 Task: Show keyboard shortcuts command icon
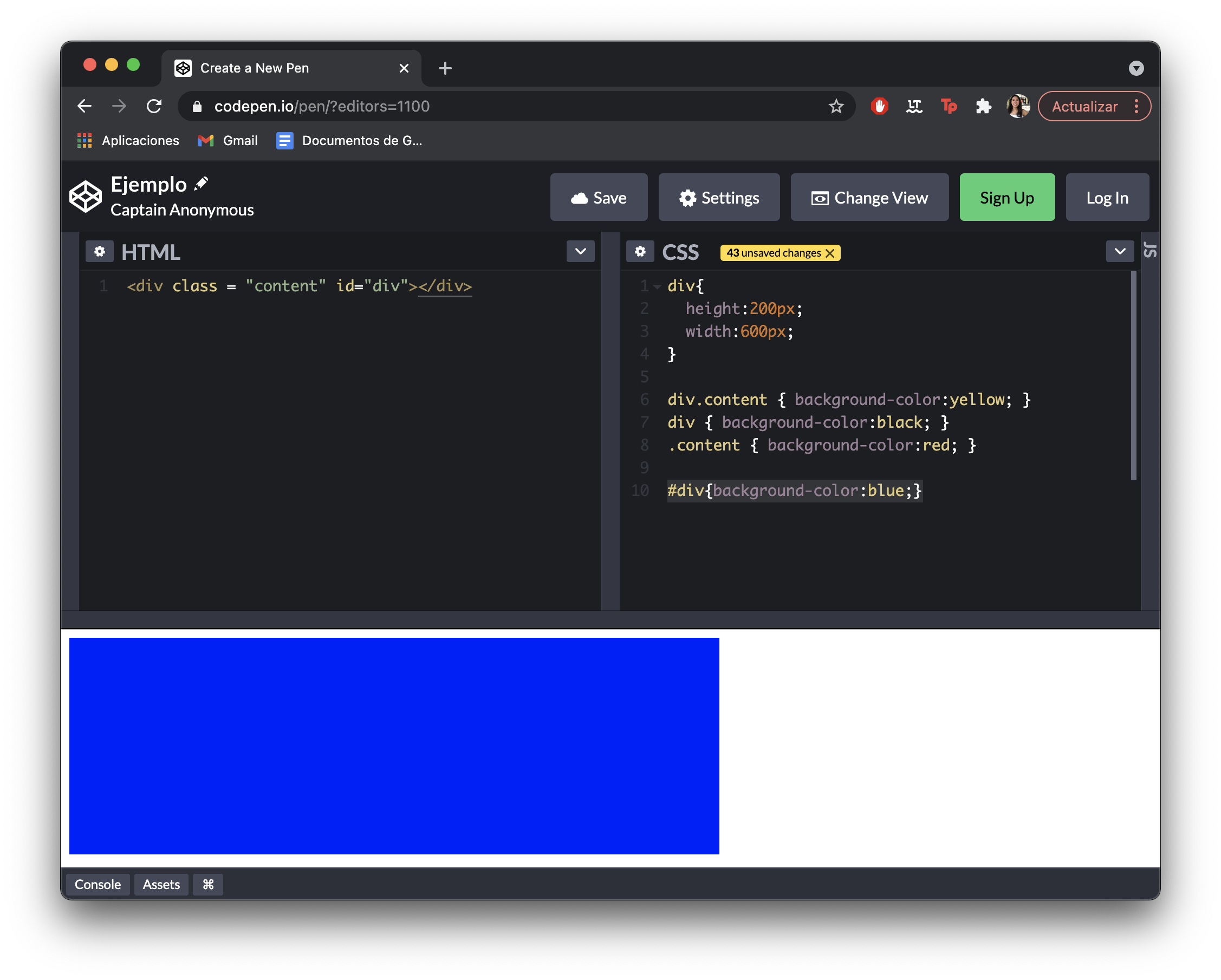click(x=208, y=884)
